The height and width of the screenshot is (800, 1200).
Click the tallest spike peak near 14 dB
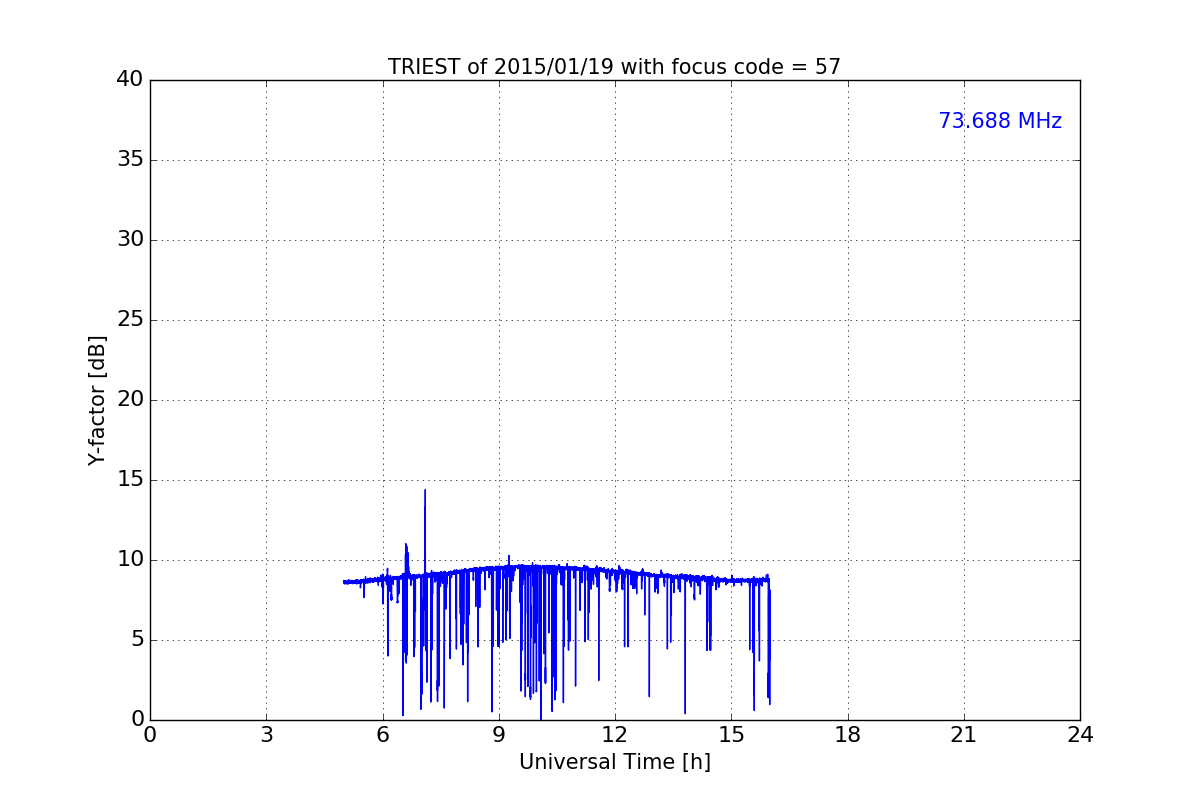click(425, 491)
